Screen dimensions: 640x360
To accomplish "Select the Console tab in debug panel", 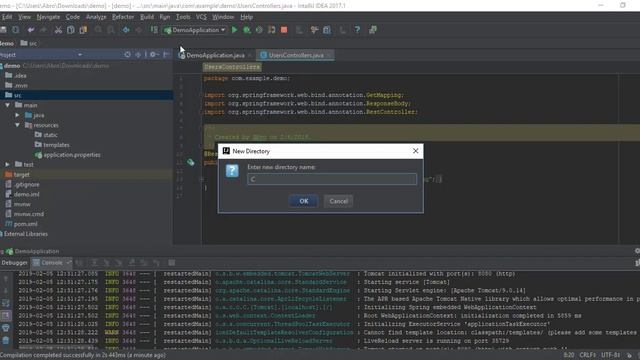I will (x=51, y=263).
